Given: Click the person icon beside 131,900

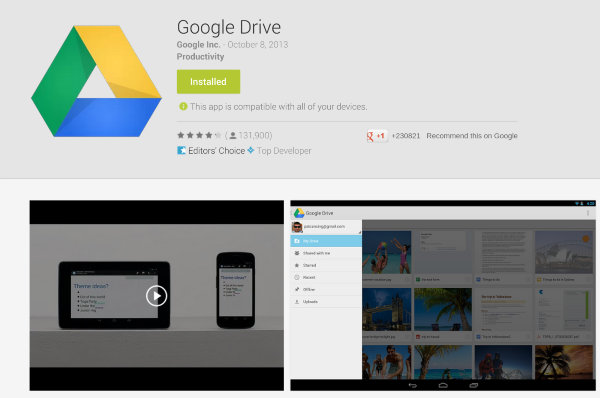Looking at the screenshot, I should click(x=233, y=135).
